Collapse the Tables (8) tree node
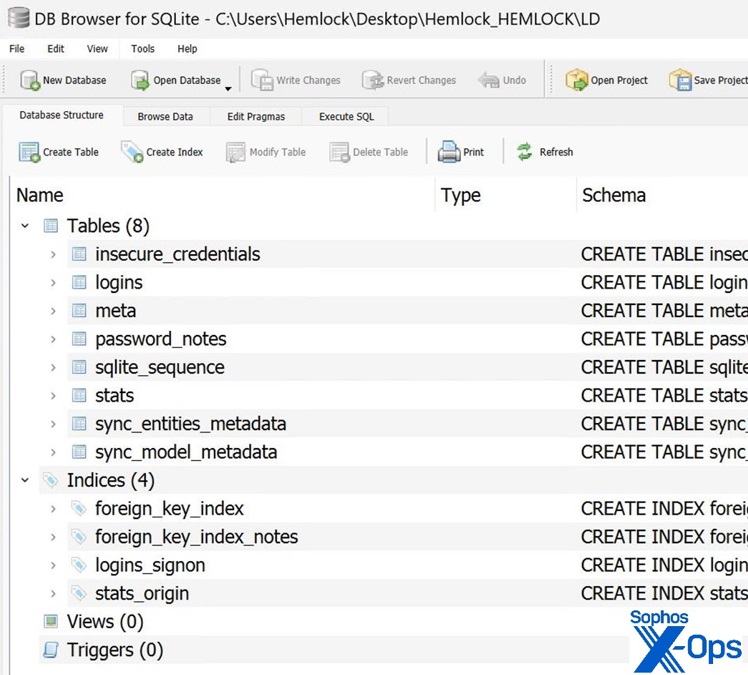 [25, 226]
